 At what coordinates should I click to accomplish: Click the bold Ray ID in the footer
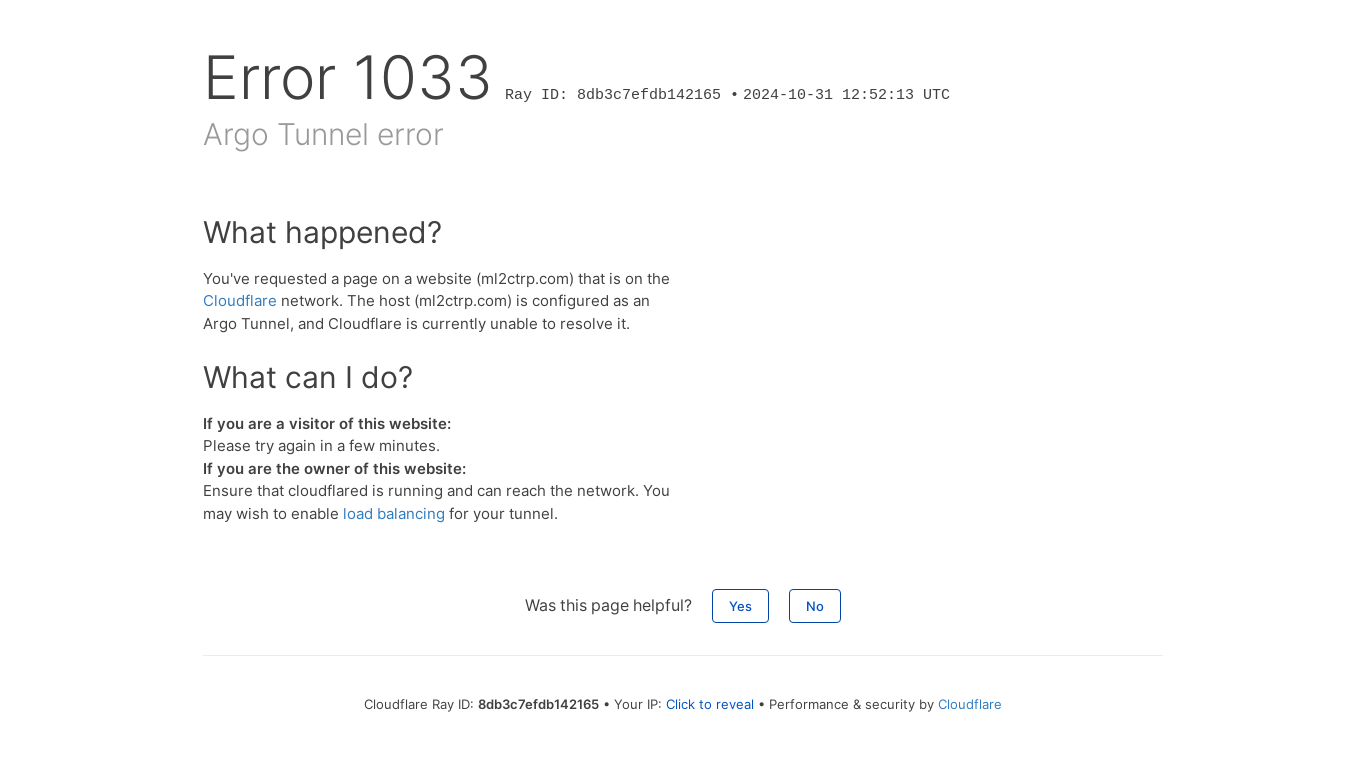[538, 705]
